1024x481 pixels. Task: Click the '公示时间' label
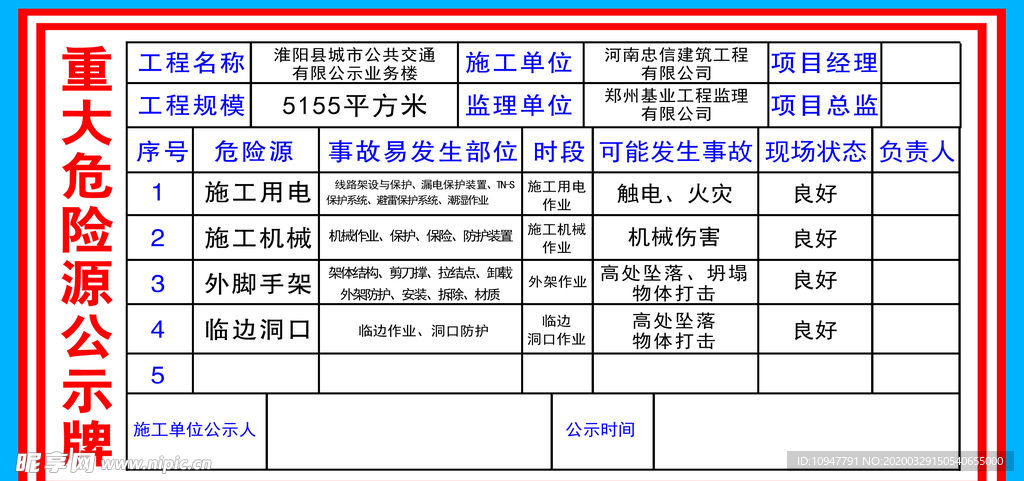600,429
